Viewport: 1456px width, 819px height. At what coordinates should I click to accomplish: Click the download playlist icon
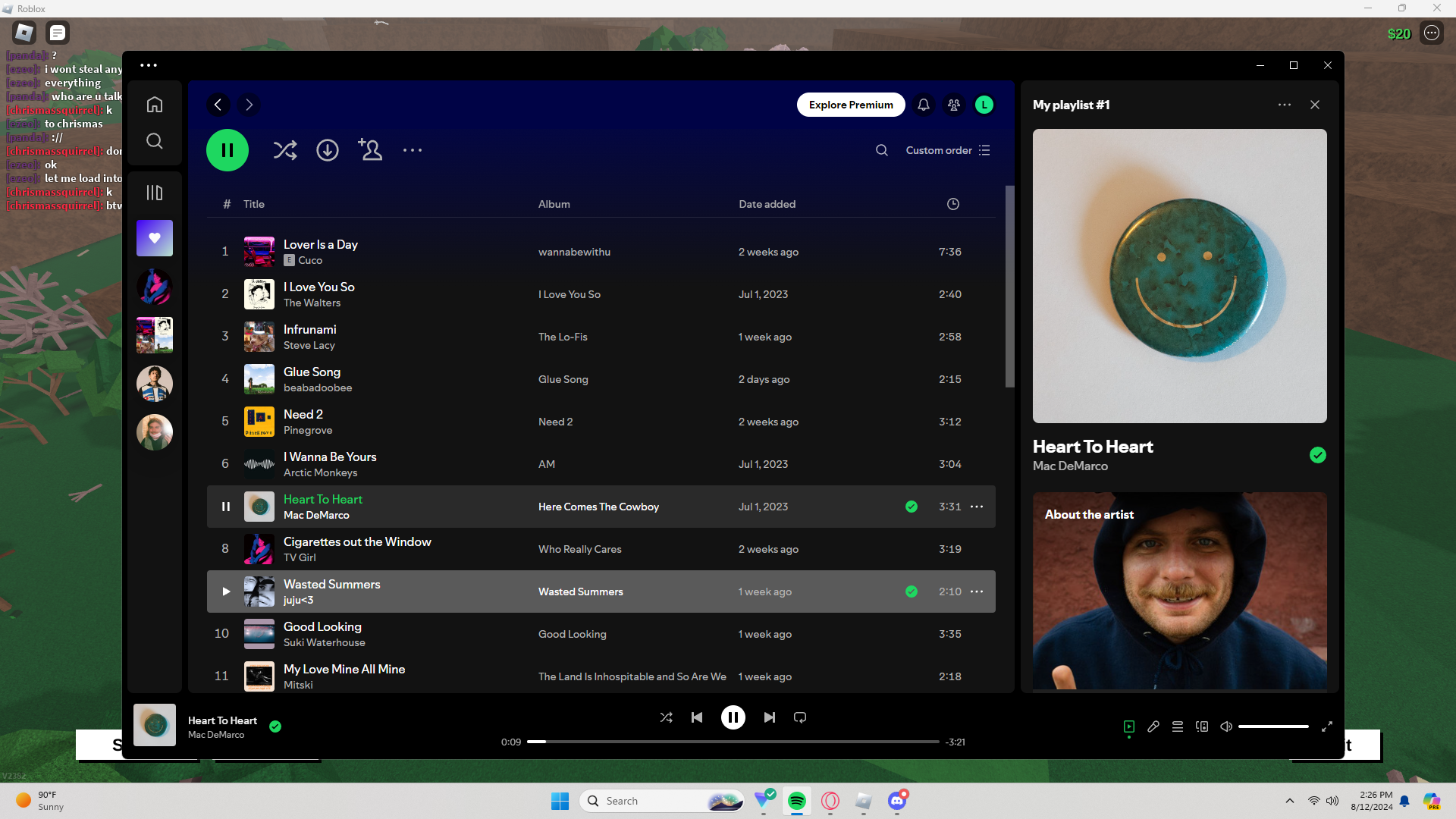point(328,150)
